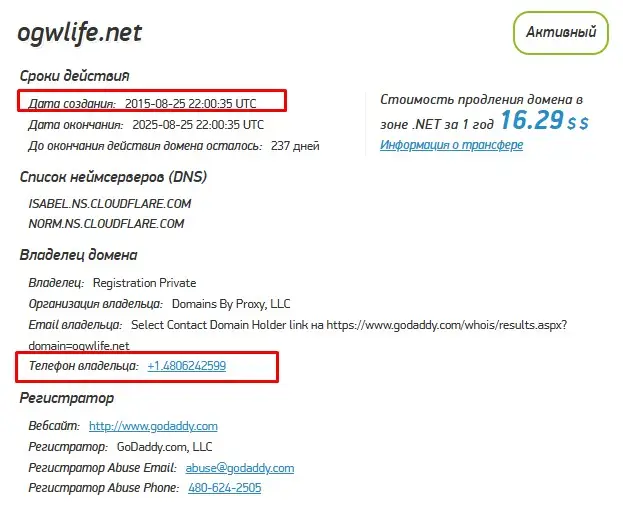The height and width of the screenshot is (510, 623).
Task: Click the "237 дней" remaining time value
Action: (x=295, y=146)
